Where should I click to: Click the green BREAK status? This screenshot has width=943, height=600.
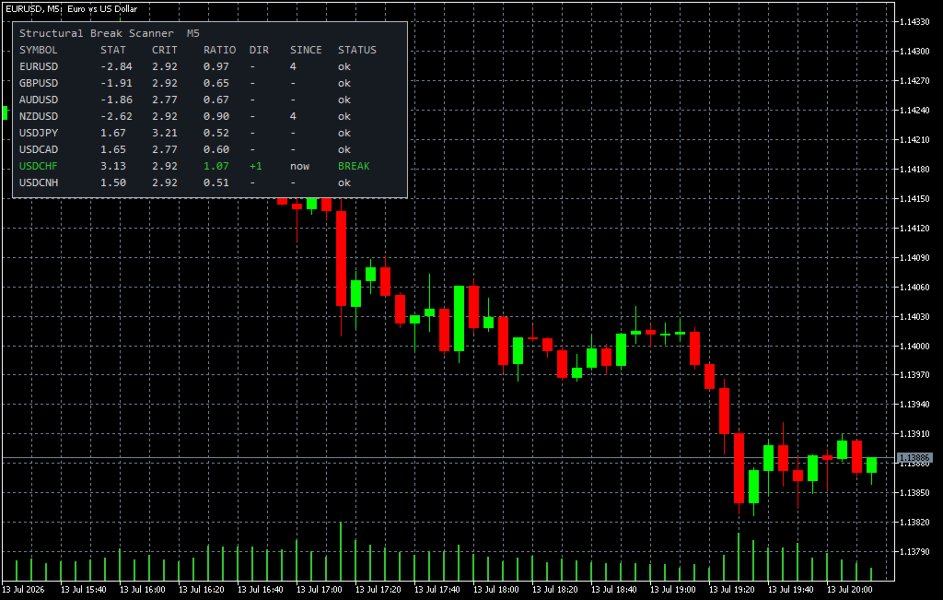[x=354, y=166]
